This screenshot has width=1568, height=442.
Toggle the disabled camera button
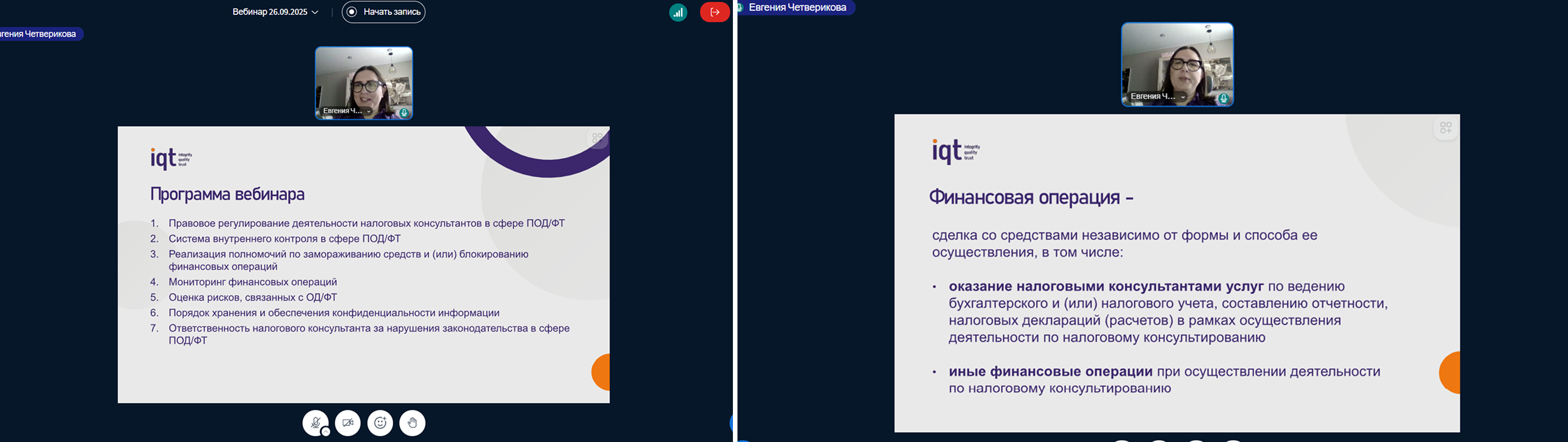coord(348,423)
